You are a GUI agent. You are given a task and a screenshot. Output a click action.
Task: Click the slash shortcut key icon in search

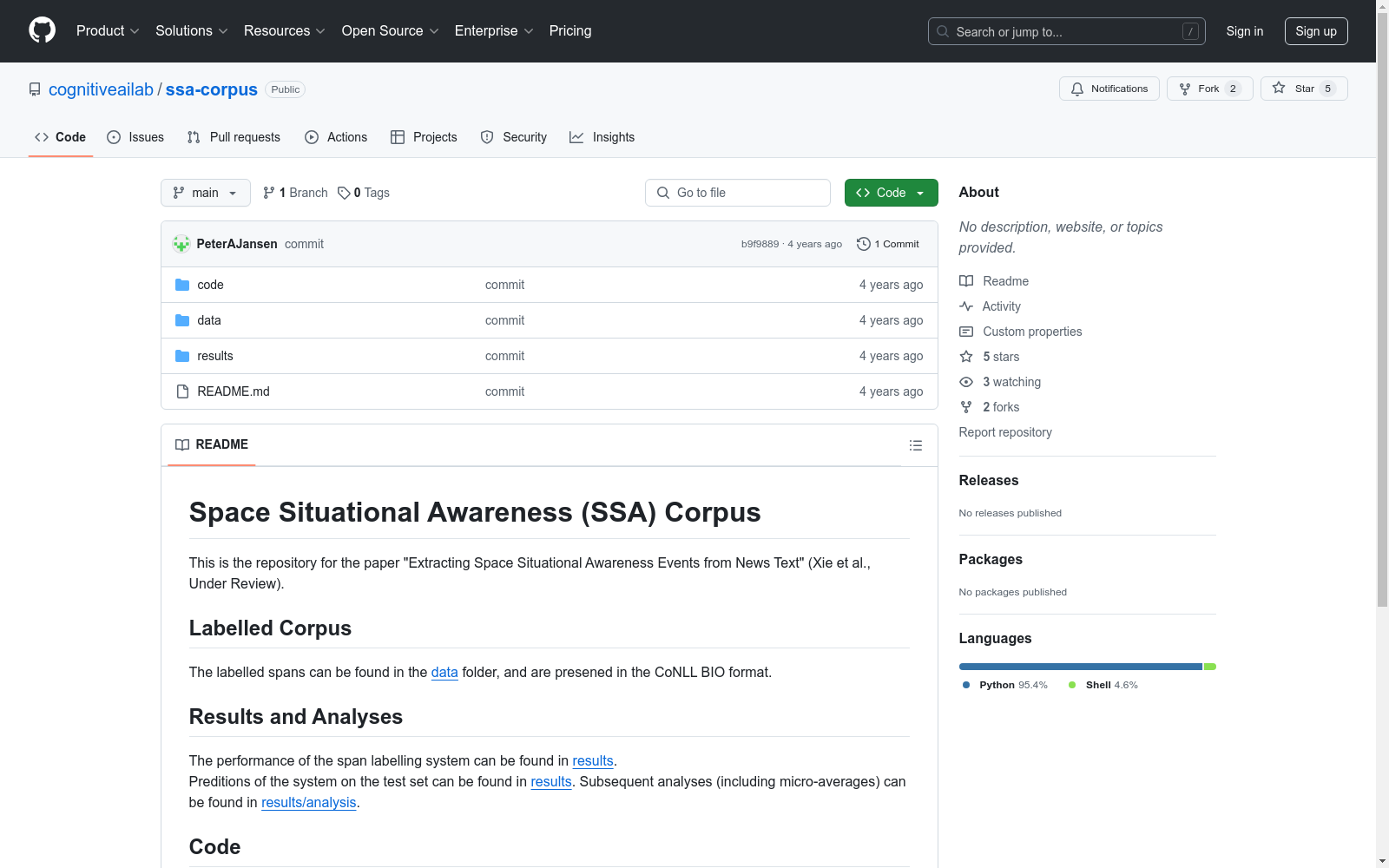pos(1190,31)
